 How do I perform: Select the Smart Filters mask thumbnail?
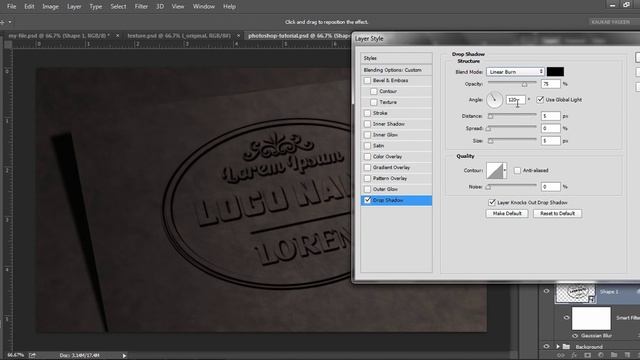591,318
